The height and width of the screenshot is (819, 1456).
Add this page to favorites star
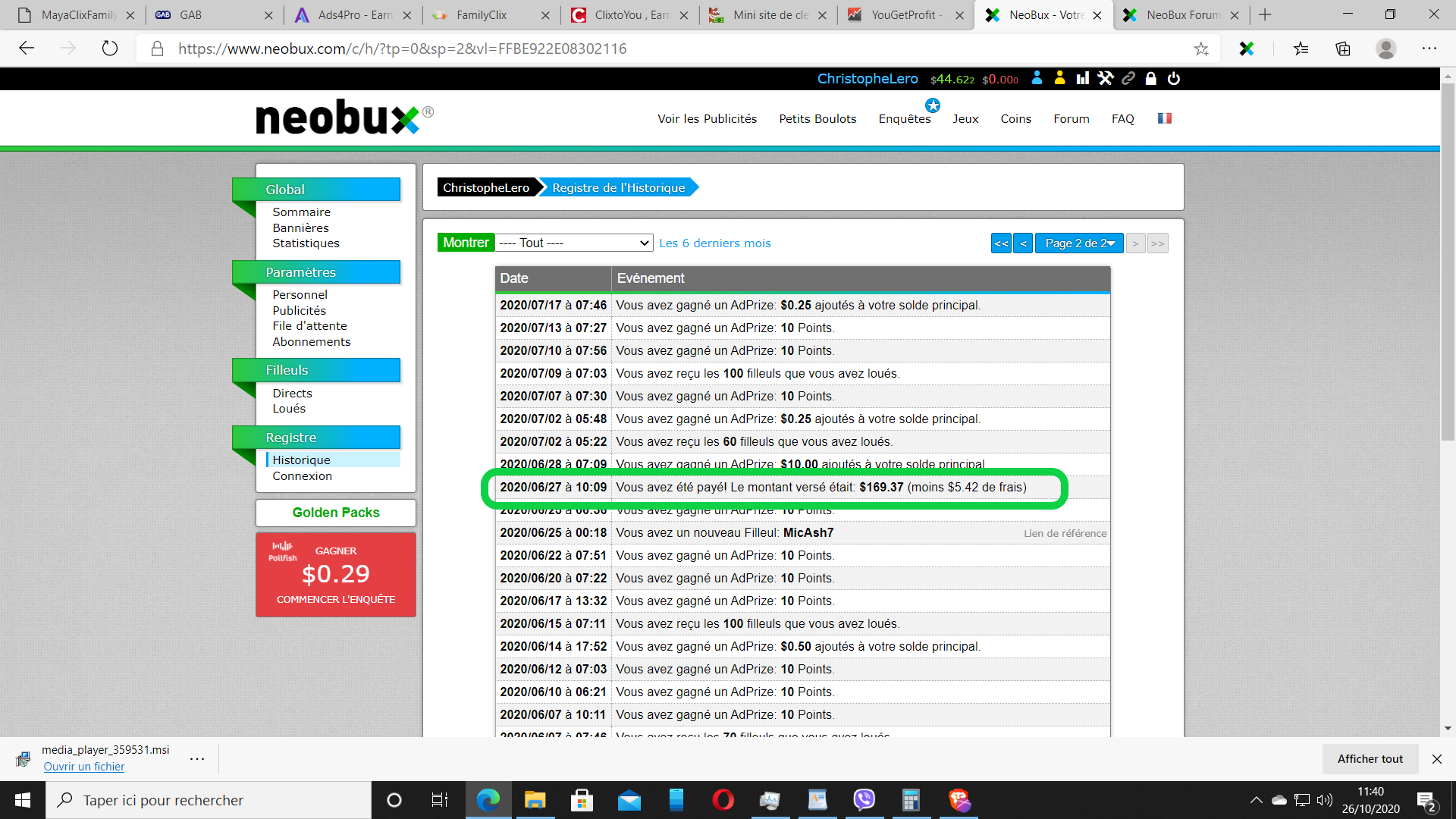tap(1201, 49)
